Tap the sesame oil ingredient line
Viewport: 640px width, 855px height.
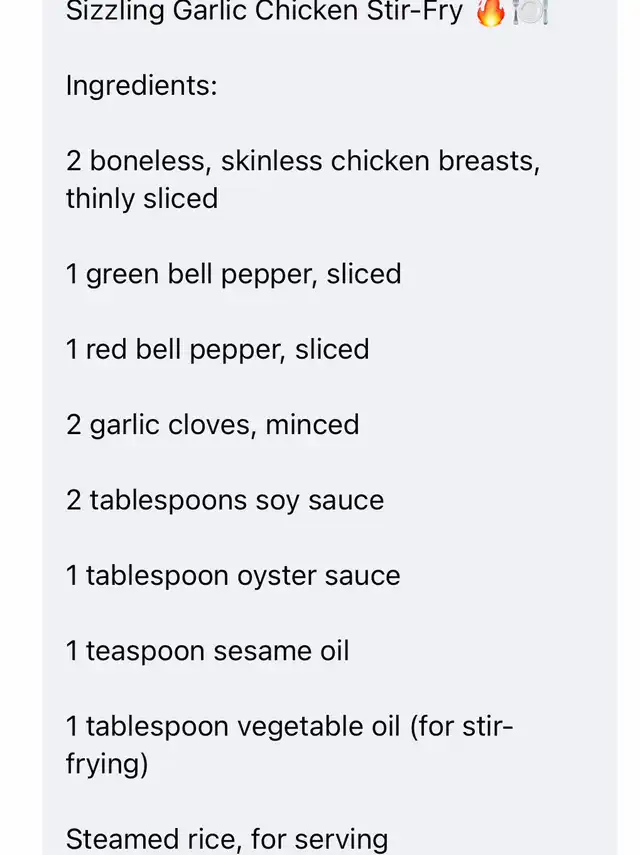(208, 651)
